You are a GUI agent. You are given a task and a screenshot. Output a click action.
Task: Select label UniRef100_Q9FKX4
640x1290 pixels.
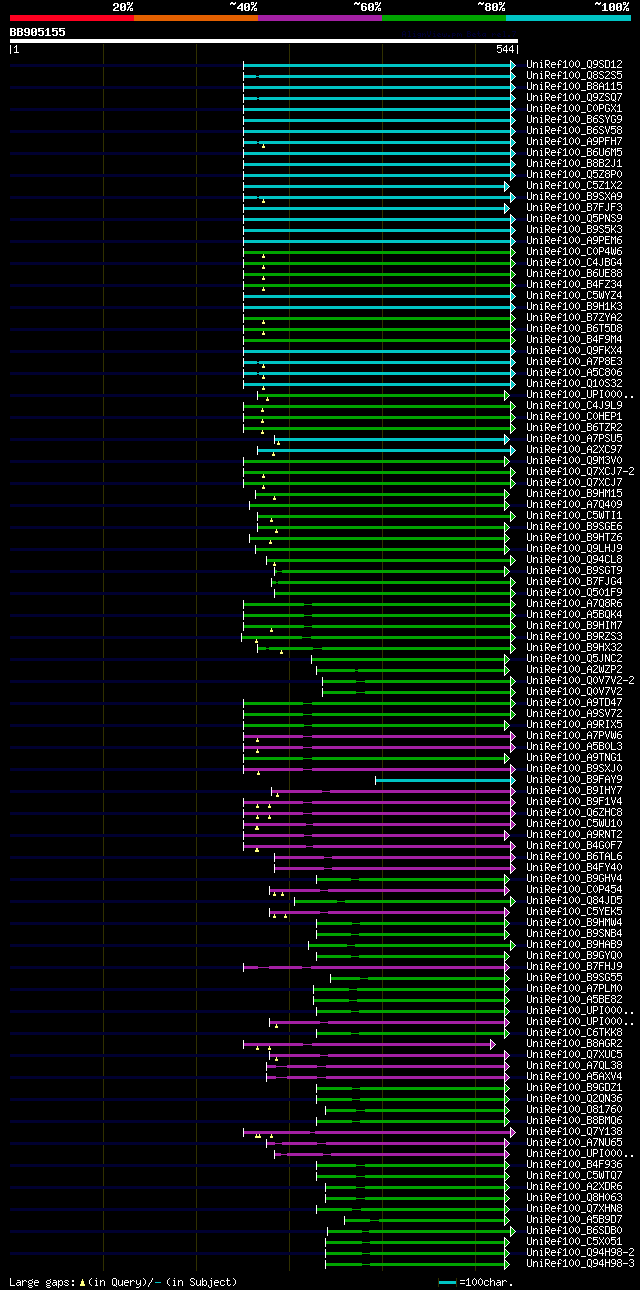coord(574,351)
